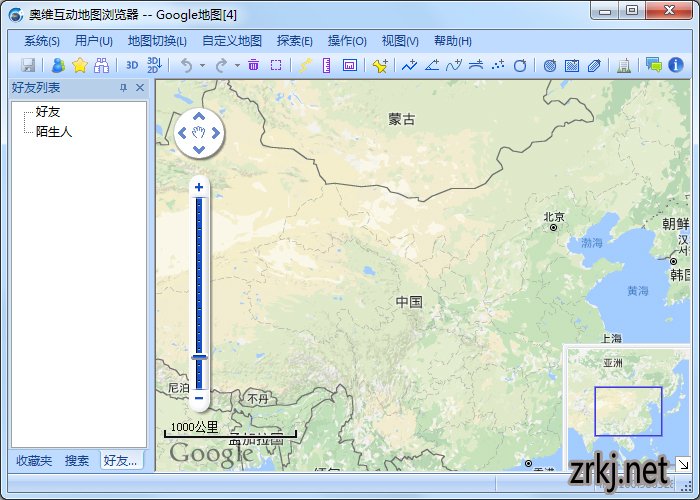Open the 地图切换(L) menu

click(x=157, y=41)
